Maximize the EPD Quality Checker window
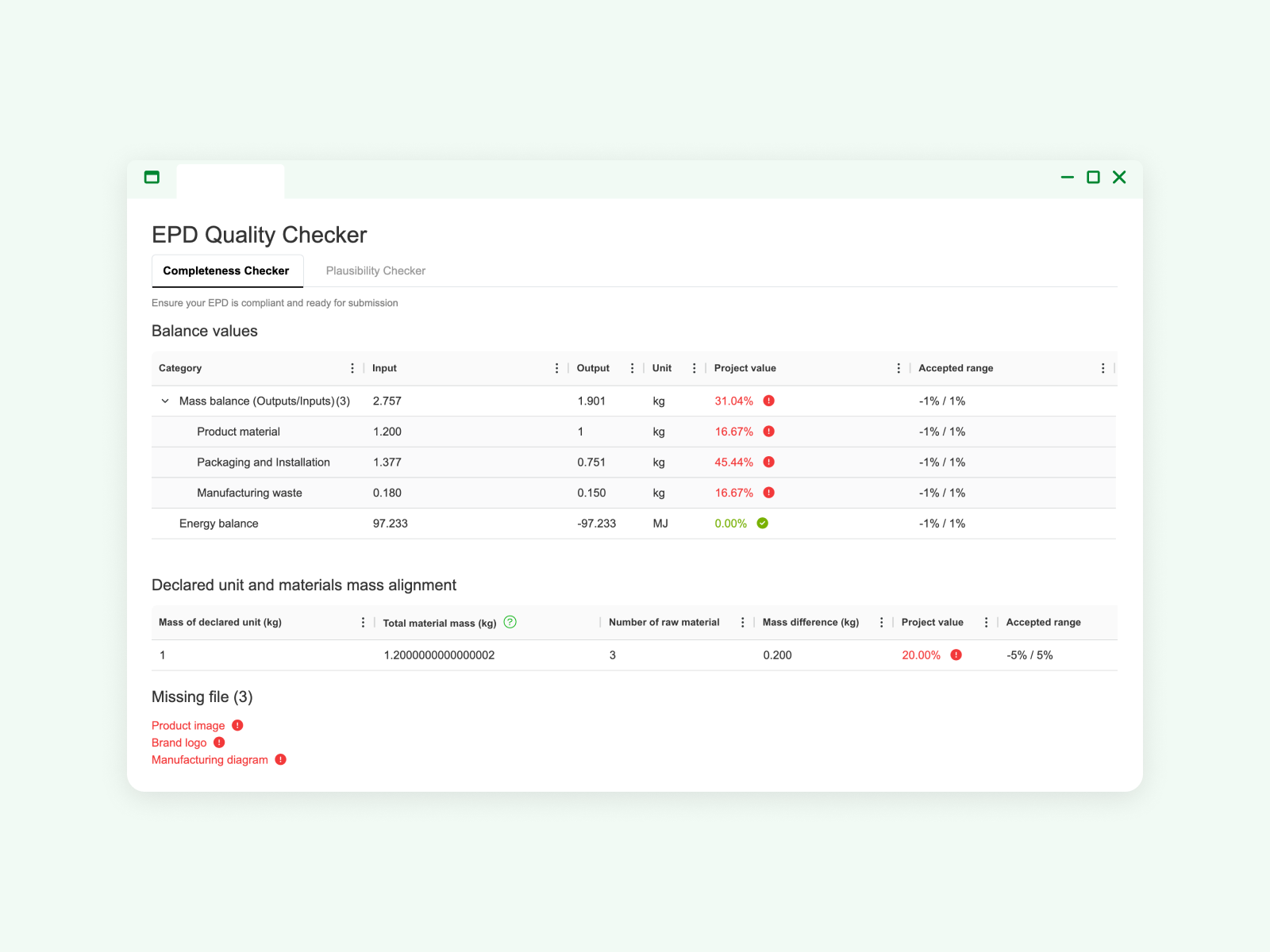The image size is (1270, 952). tap(1093, 178)
